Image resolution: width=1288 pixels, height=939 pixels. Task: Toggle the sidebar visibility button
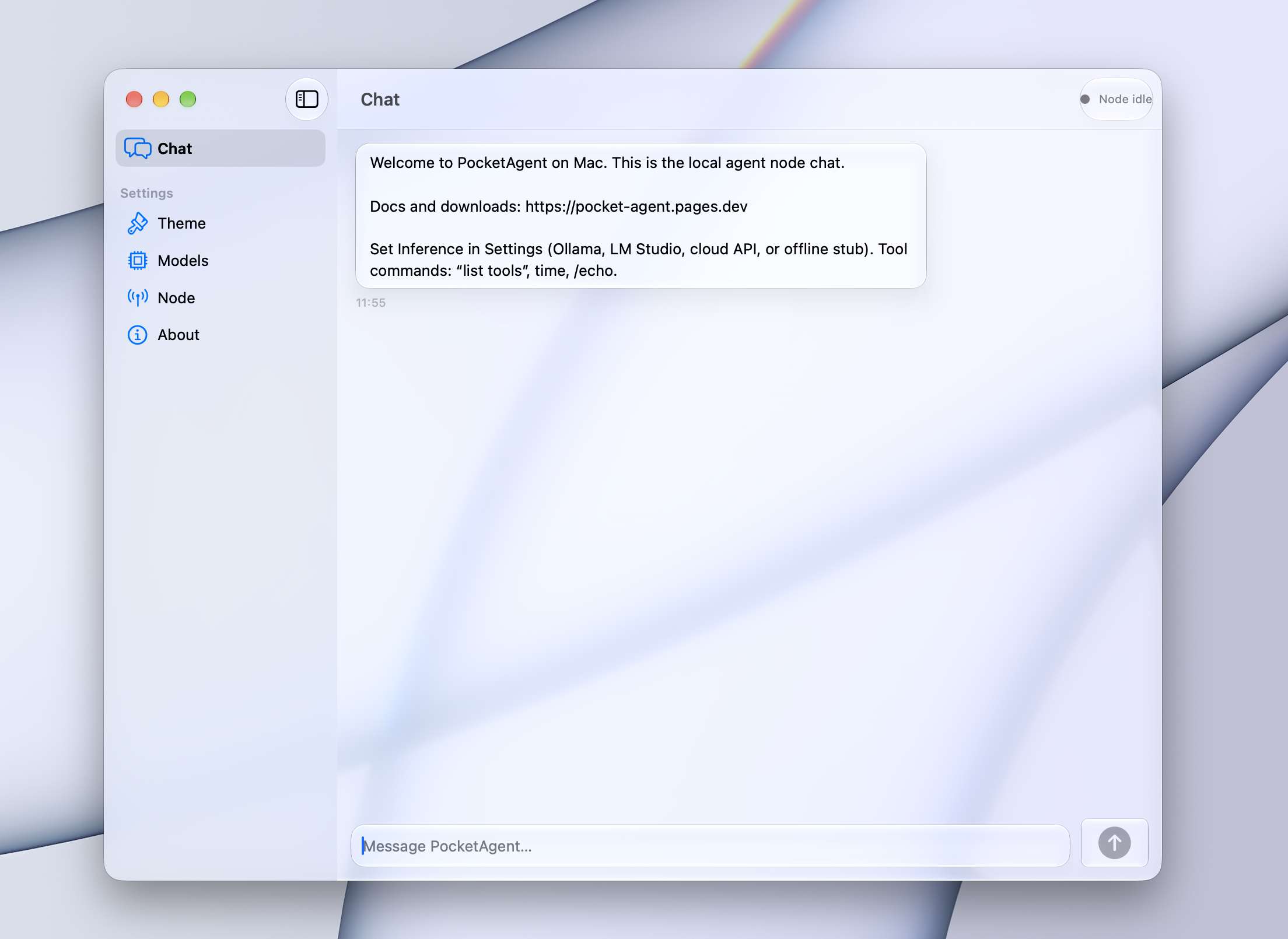point(307,99)
